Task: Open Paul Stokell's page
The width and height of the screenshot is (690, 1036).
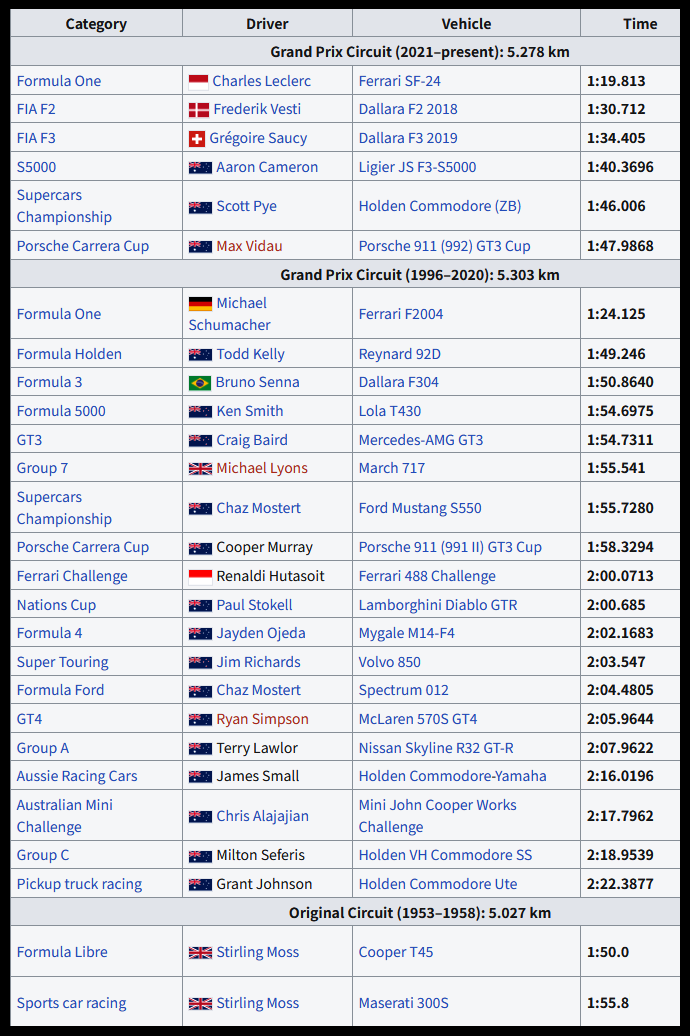Action: point(254,605)
